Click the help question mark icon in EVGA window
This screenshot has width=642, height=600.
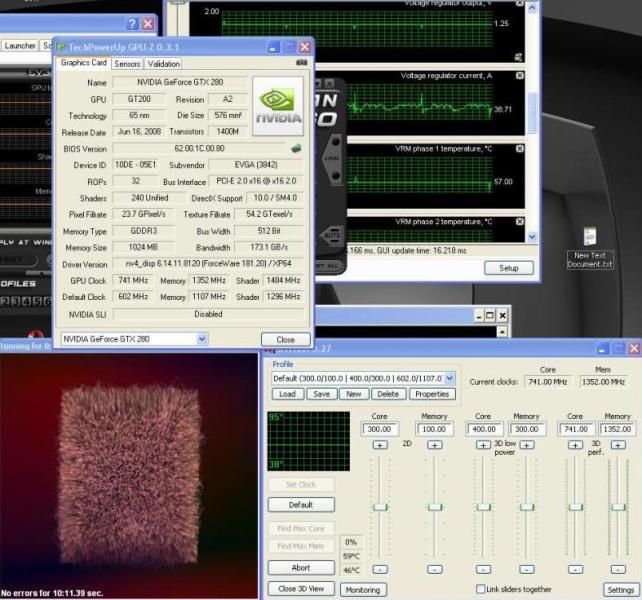click(x=132, y=24)
